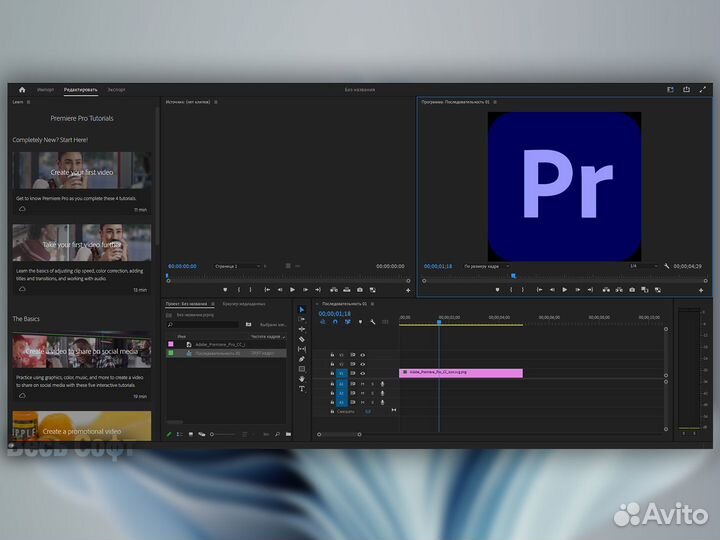
Task: Switch to the Импорт tab
Action: tap(45, 90)
